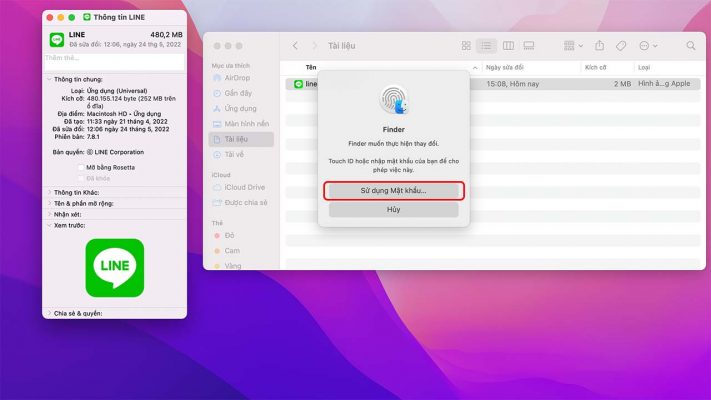Switch Finder to list view
711x400 pixels.
point(486,46)
